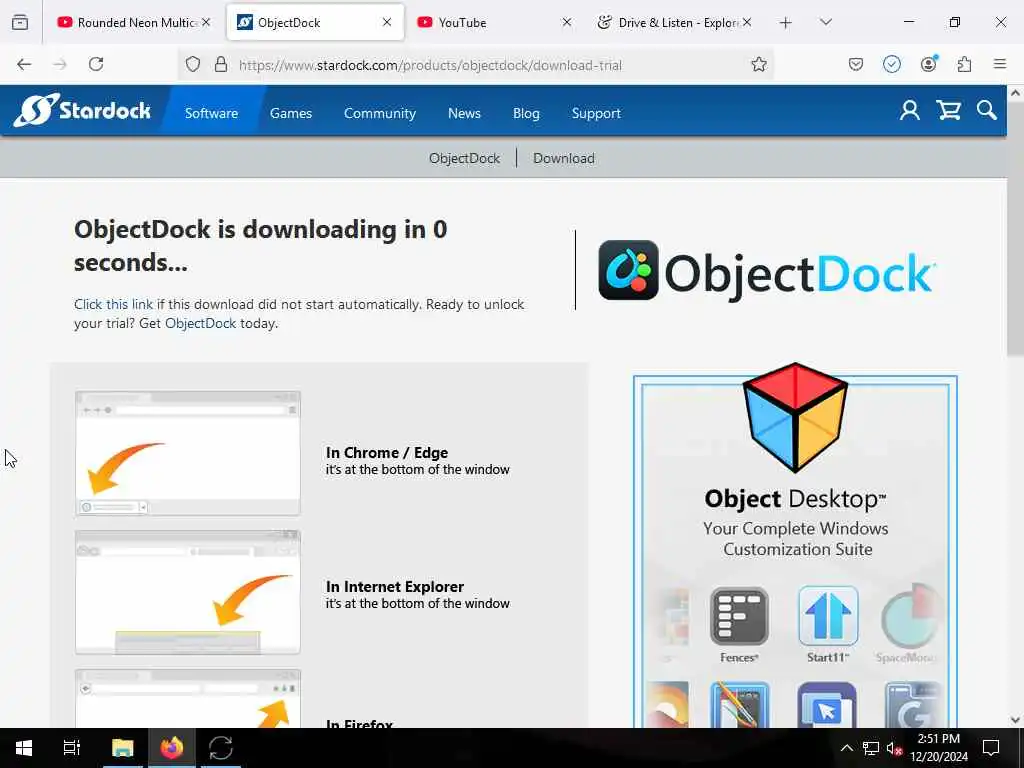Click the Internet Explorer instruction thumbnail
Screen dimensions: 1024x768
[187, 592]
